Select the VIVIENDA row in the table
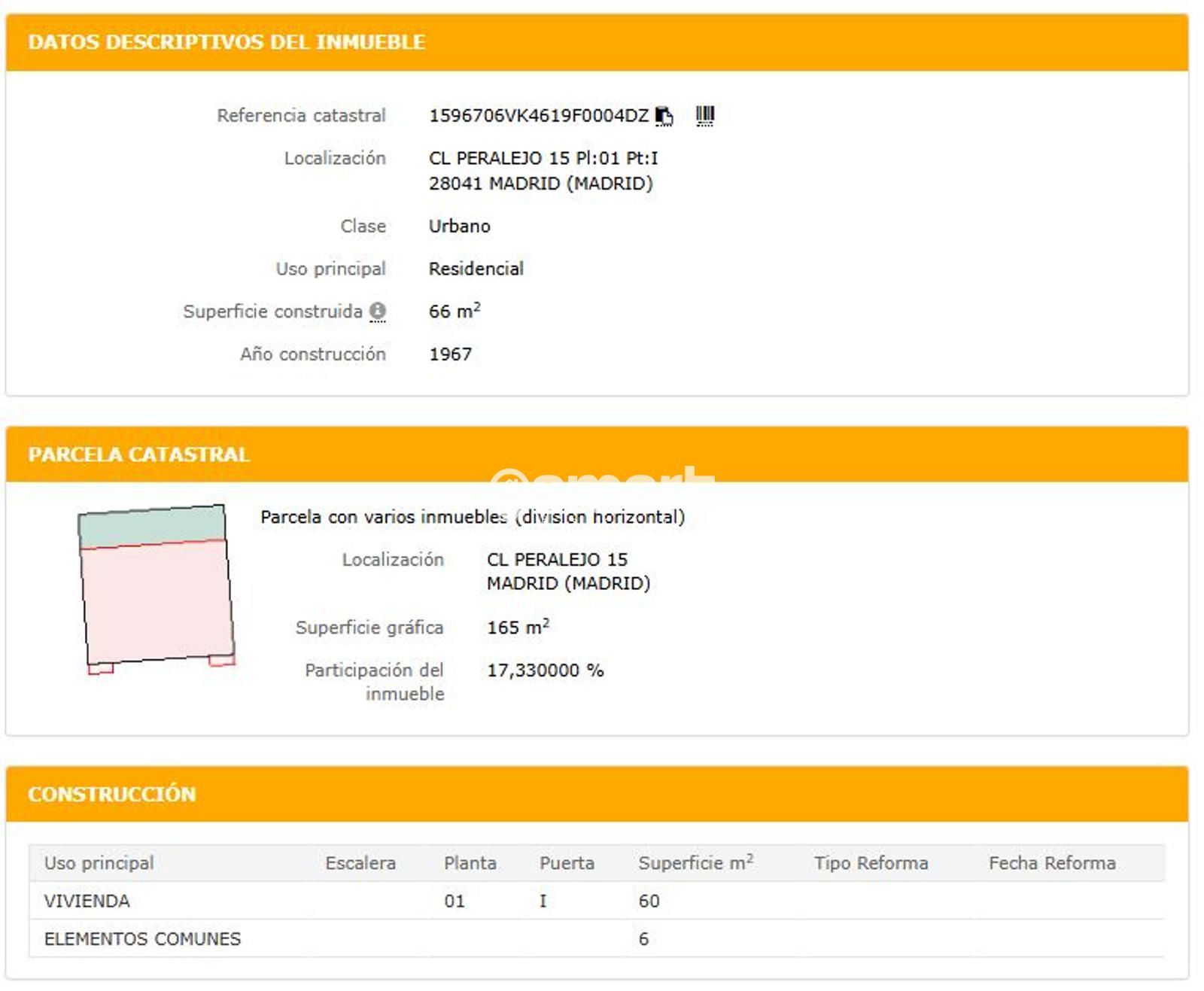The width and height of the screenshot is (1204, 991). pyautogui.click(x=87, y=901)
